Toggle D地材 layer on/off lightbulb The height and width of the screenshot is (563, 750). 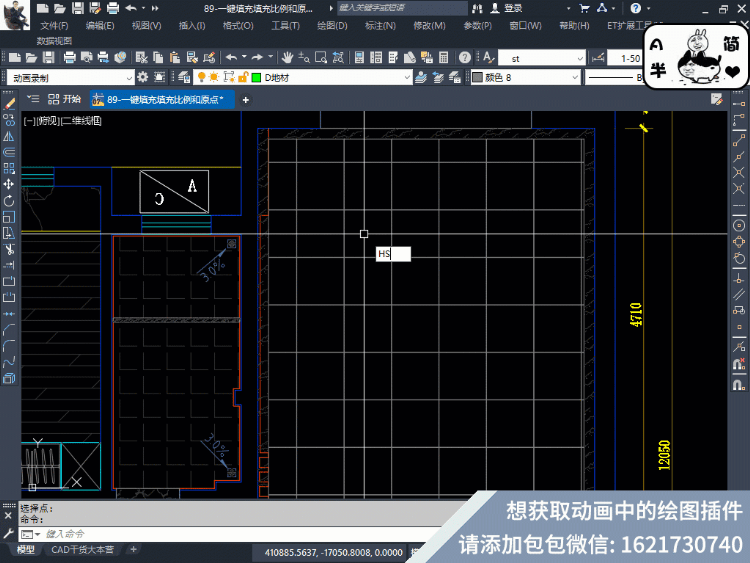click(x=201, y=77)
